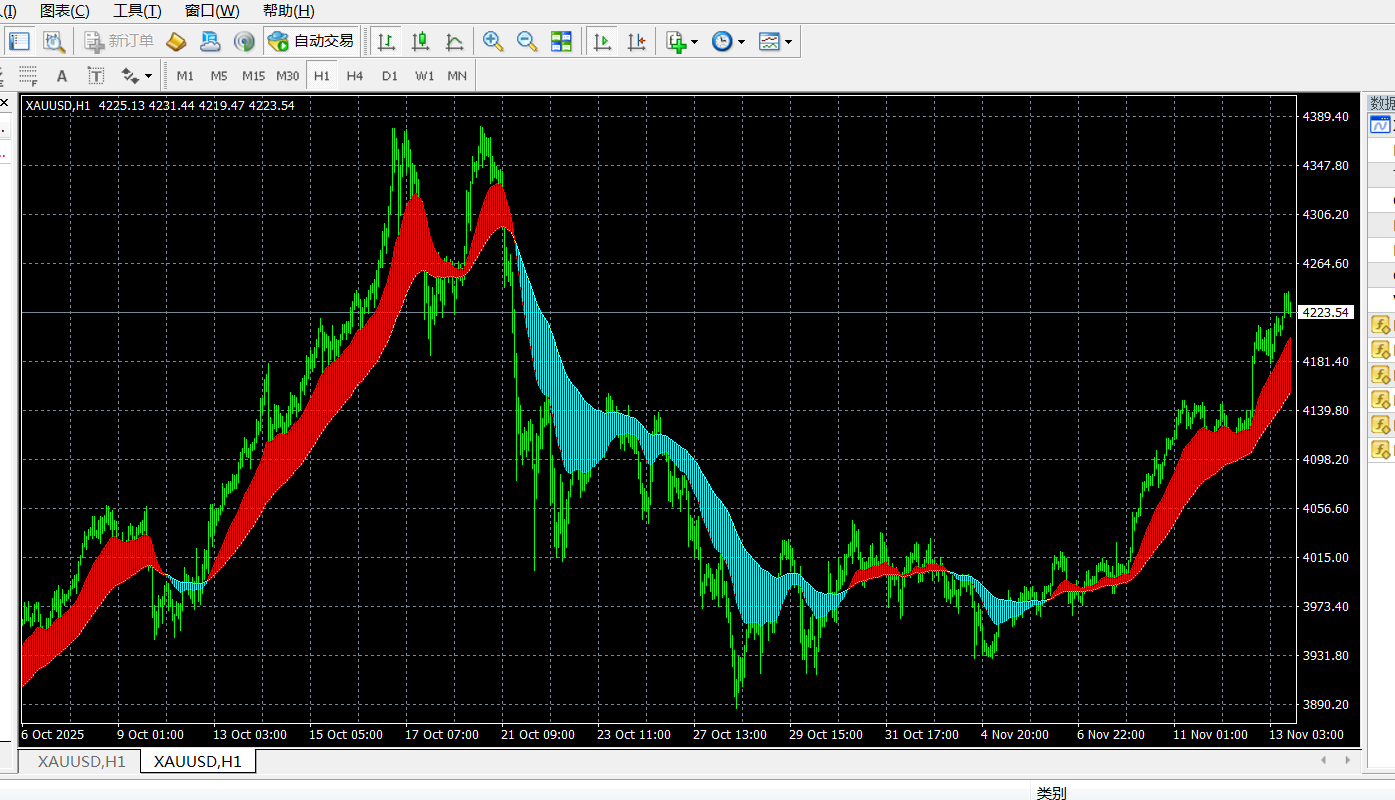The width and height of the screenshot is (1395, 800).
Task: Select the text tool marked A
Action: [62, 76]
